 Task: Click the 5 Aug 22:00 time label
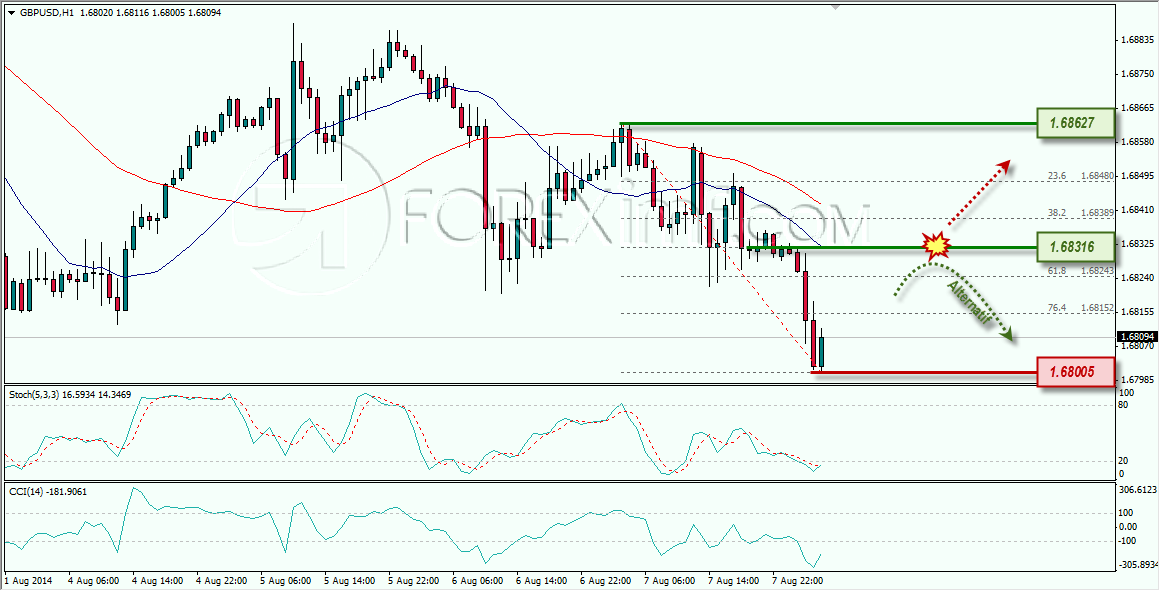click(x=415, y=580)
